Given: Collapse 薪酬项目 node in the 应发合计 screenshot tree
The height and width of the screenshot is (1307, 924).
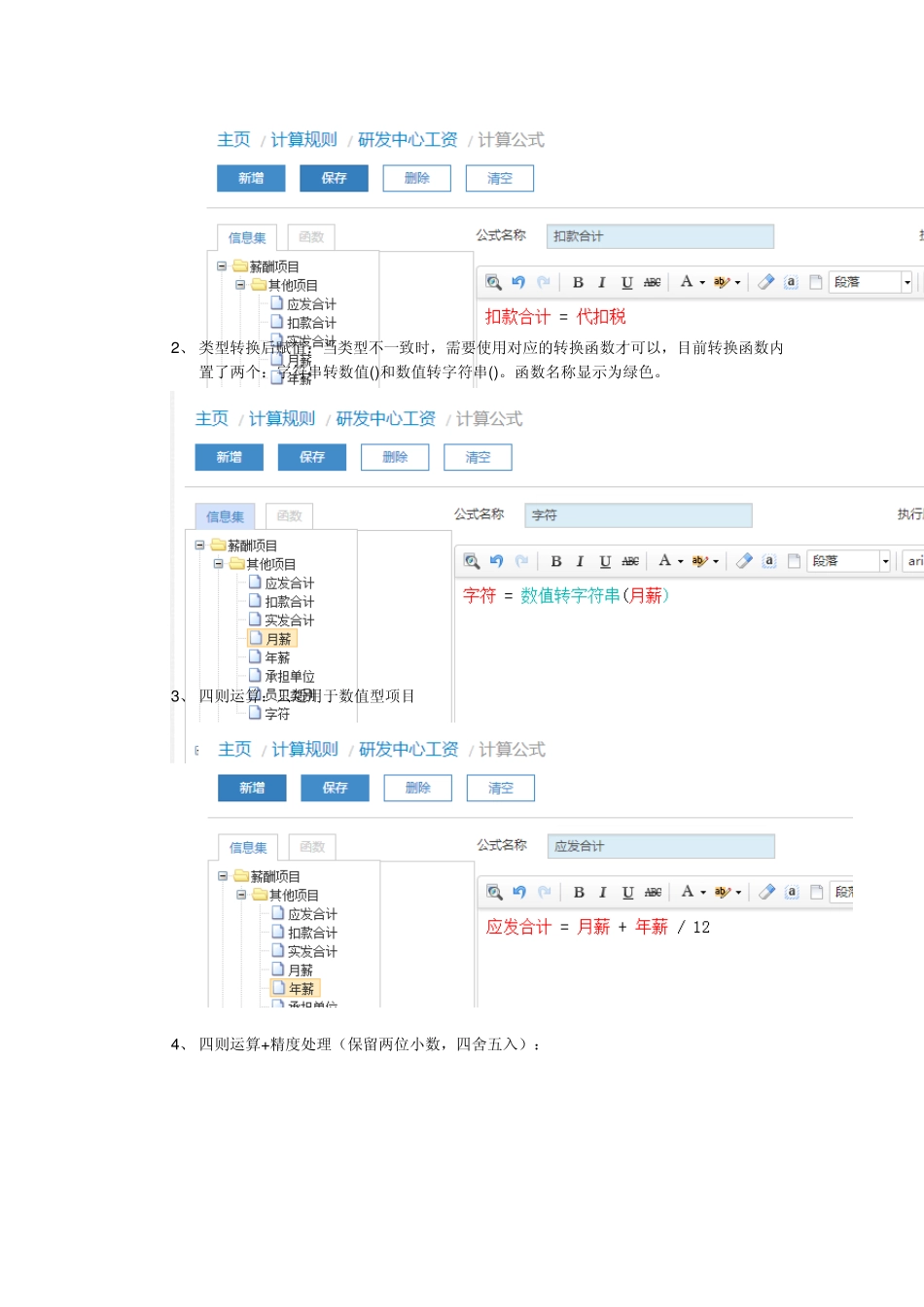Looking at the screenshot, I should coord(223,876).
